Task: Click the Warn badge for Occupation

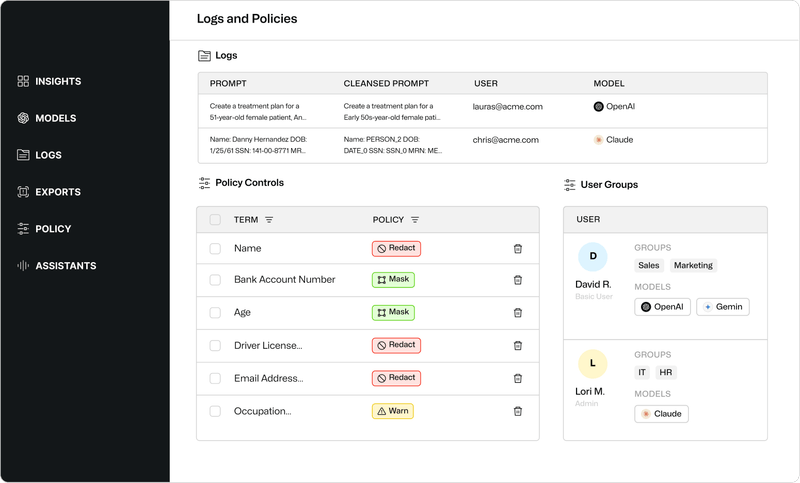Action: [393, 411]
